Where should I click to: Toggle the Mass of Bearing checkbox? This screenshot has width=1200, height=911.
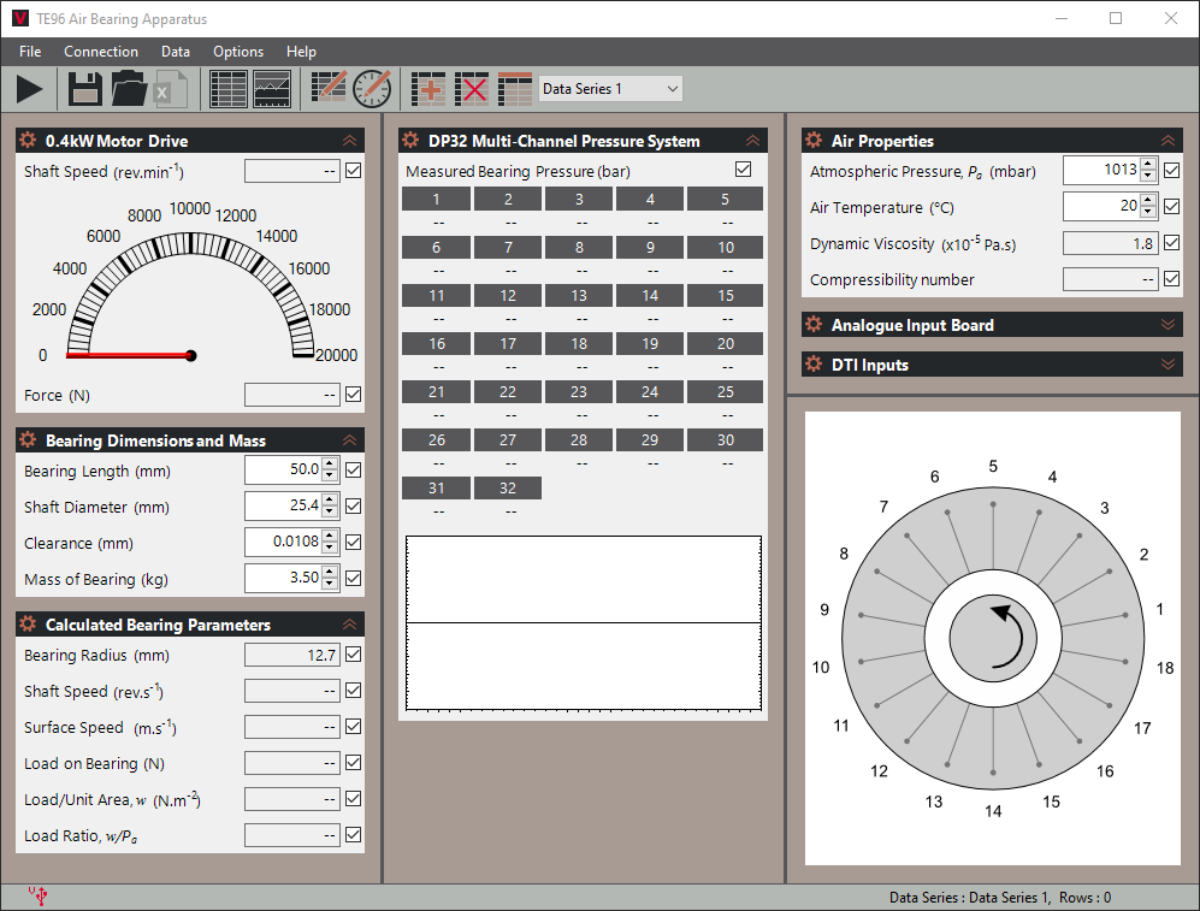[353, 578]
